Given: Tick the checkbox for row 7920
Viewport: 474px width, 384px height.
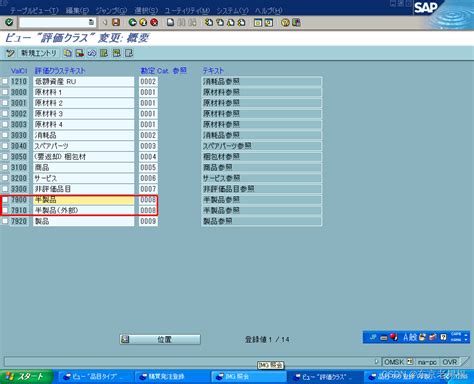Looking at the screenshot, I should coord(5,221).
